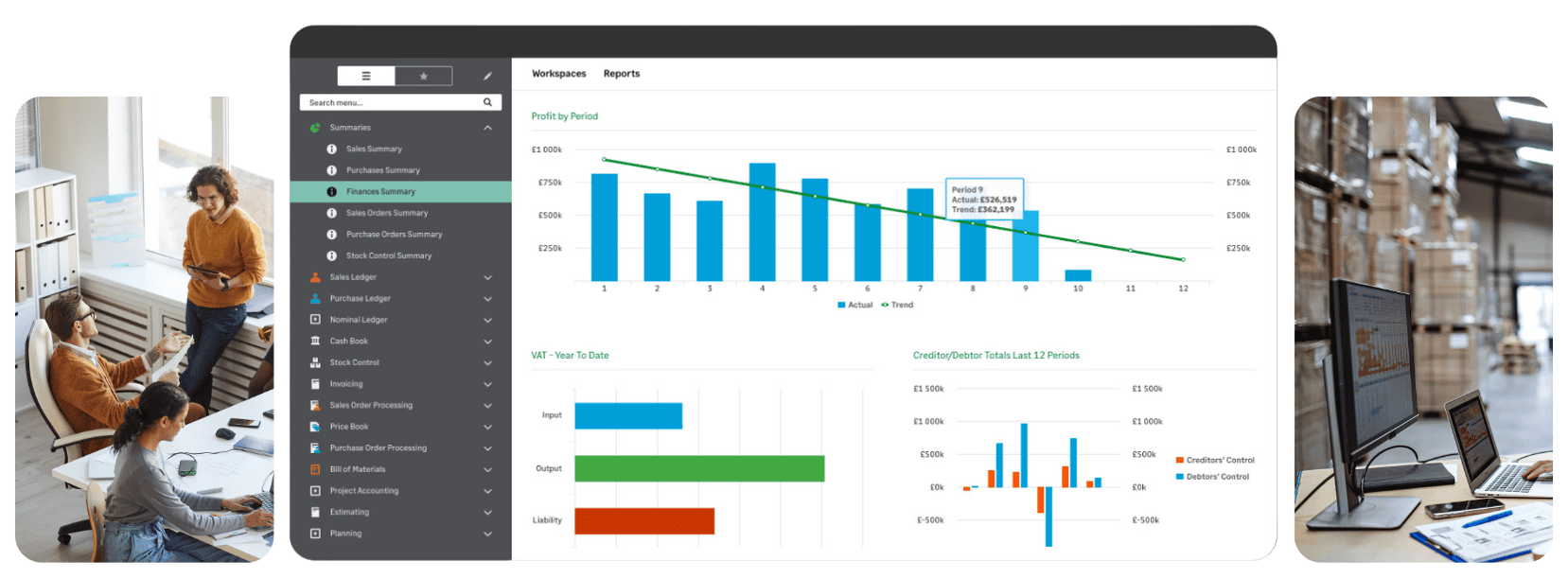
Task: Click the pencil edit icon
Action: [487, 76]
